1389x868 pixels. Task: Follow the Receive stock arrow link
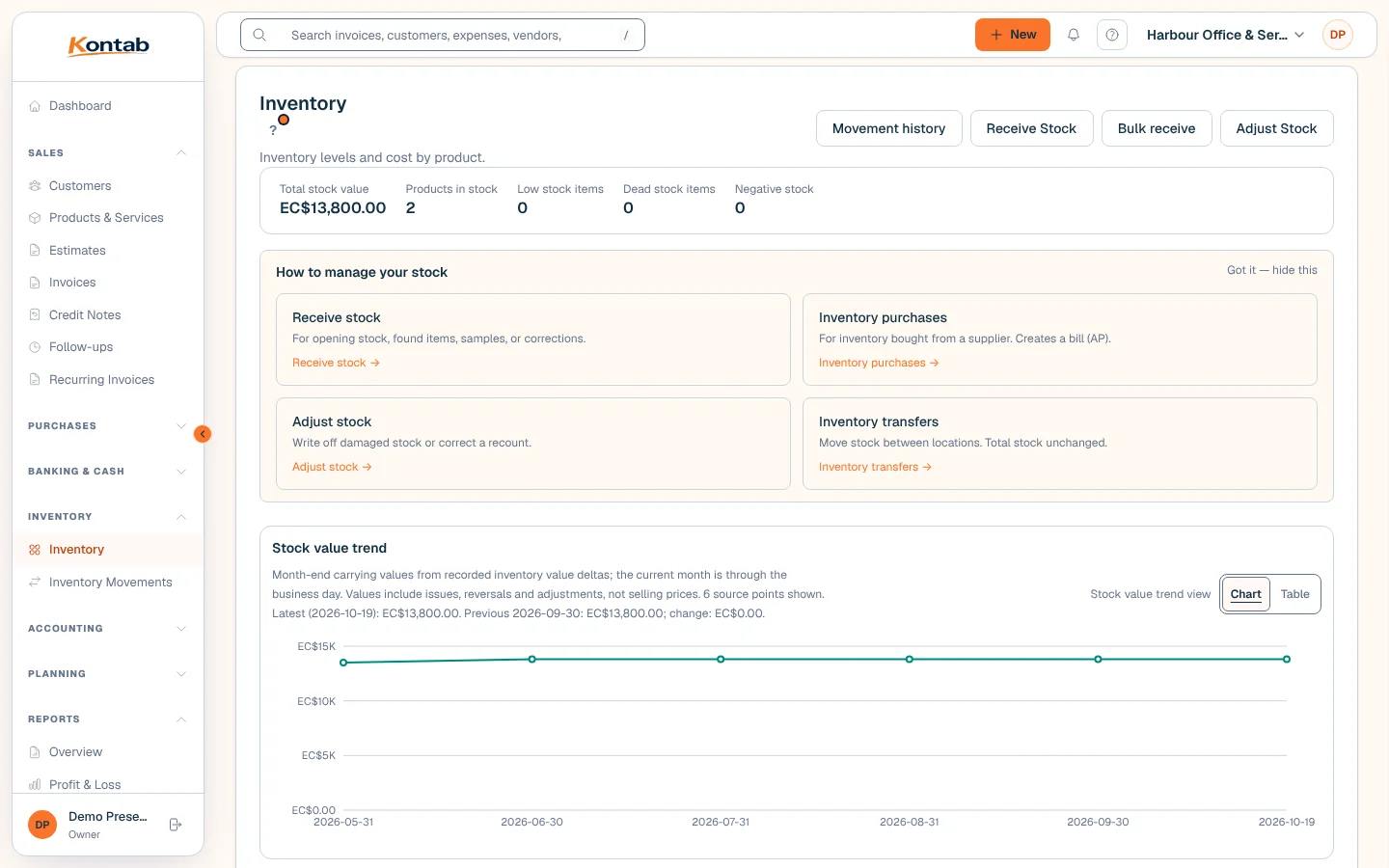[x=336, y=363]
